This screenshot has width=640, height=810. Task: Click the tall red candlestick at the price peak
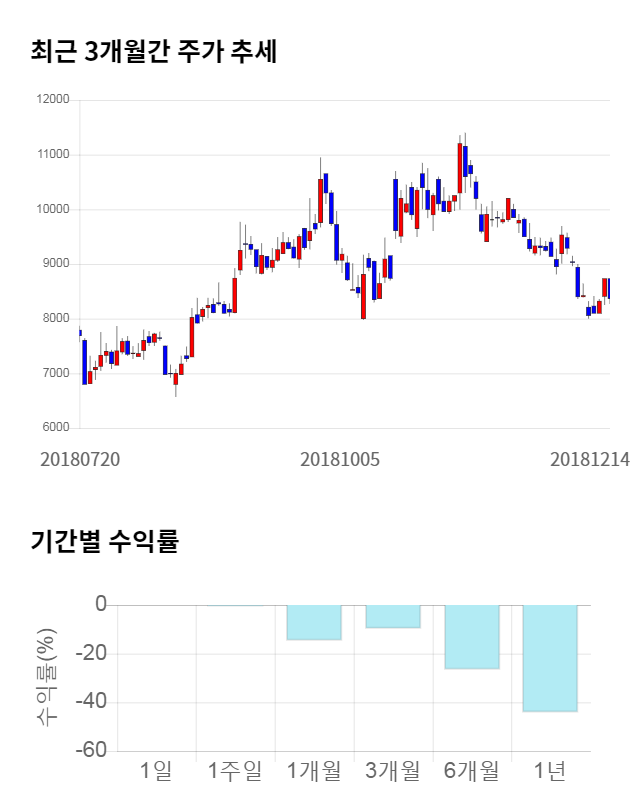460,168
